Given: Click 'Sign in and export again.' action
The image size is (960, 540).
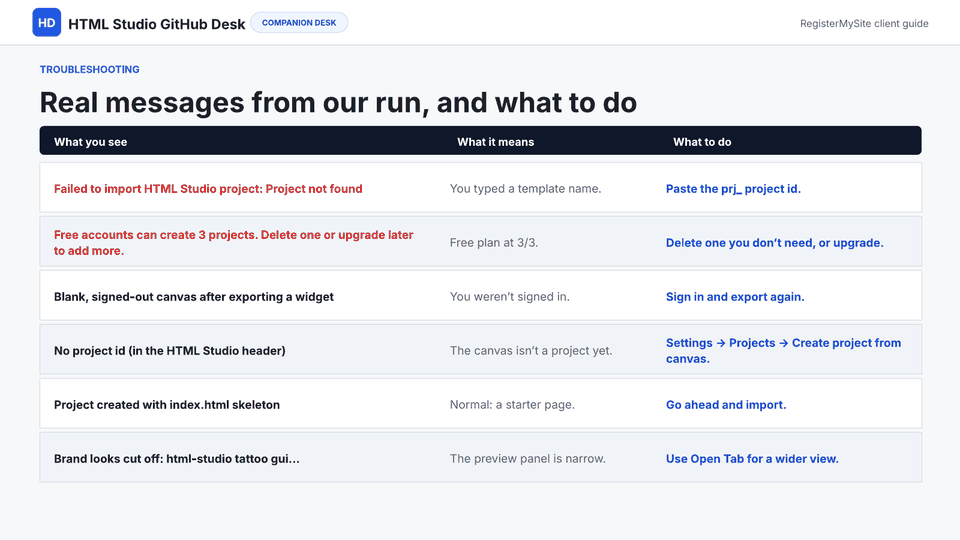Looking at the screenshot, I should 735,297.
